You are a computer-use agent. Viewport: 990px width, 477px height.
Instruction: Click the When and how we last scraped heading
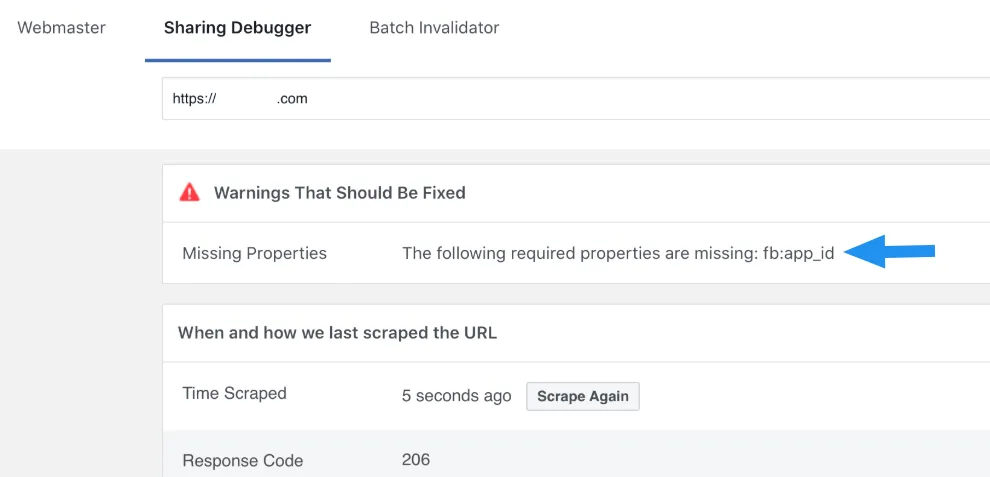(x=337, y=333)
